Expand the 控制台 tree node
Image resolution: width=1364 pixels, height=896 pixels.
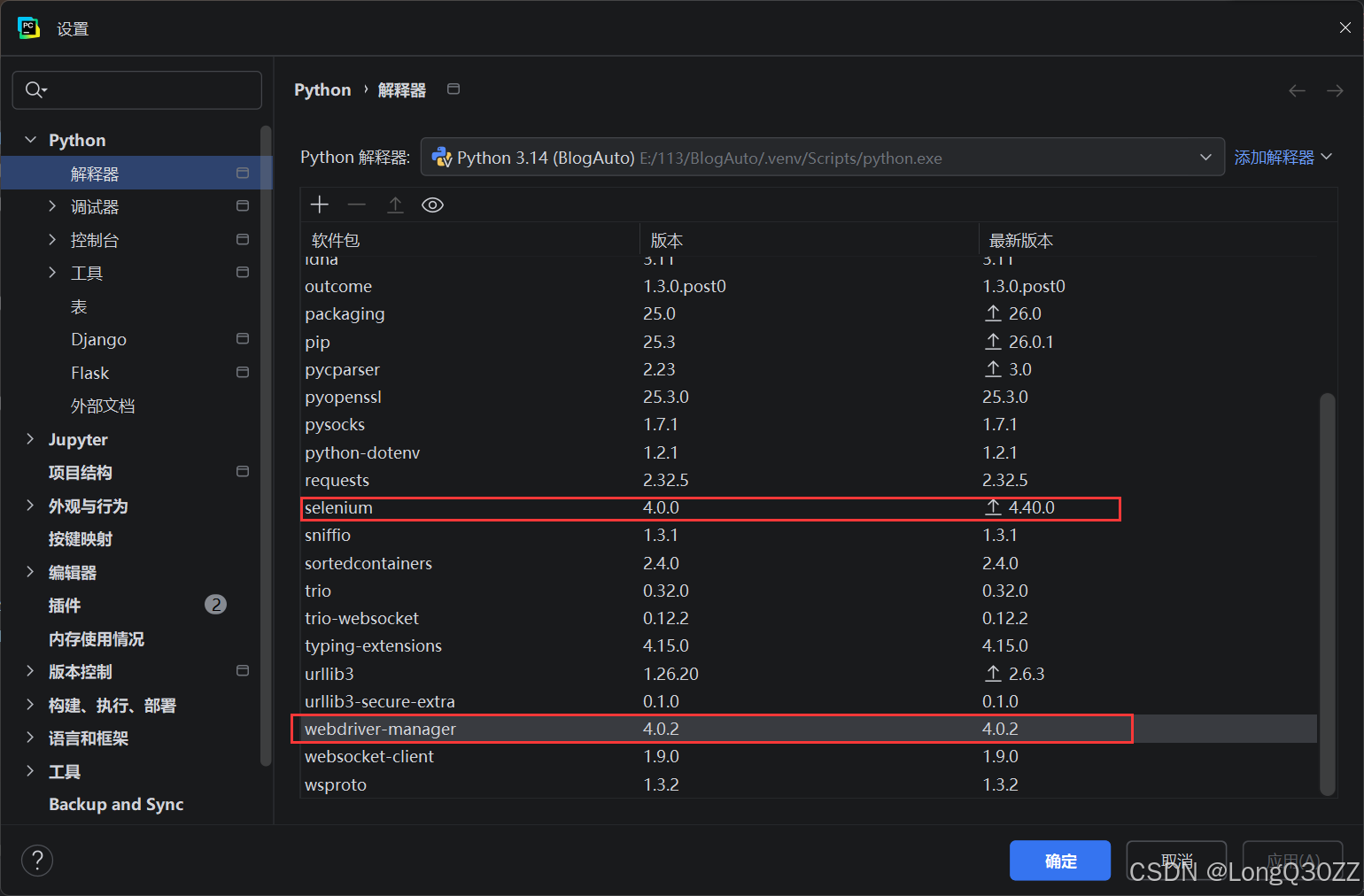(52, 239)
